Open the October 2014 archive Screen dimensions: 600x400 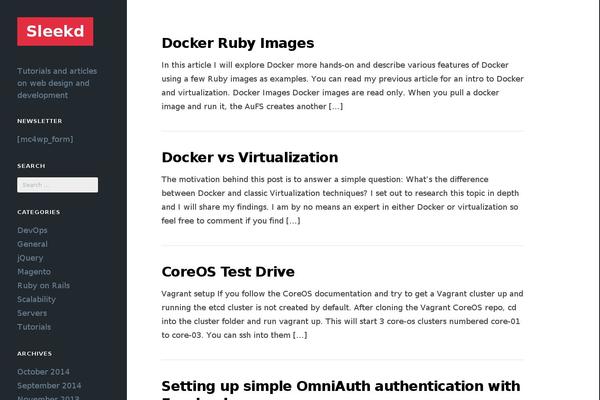coord(43,372)
